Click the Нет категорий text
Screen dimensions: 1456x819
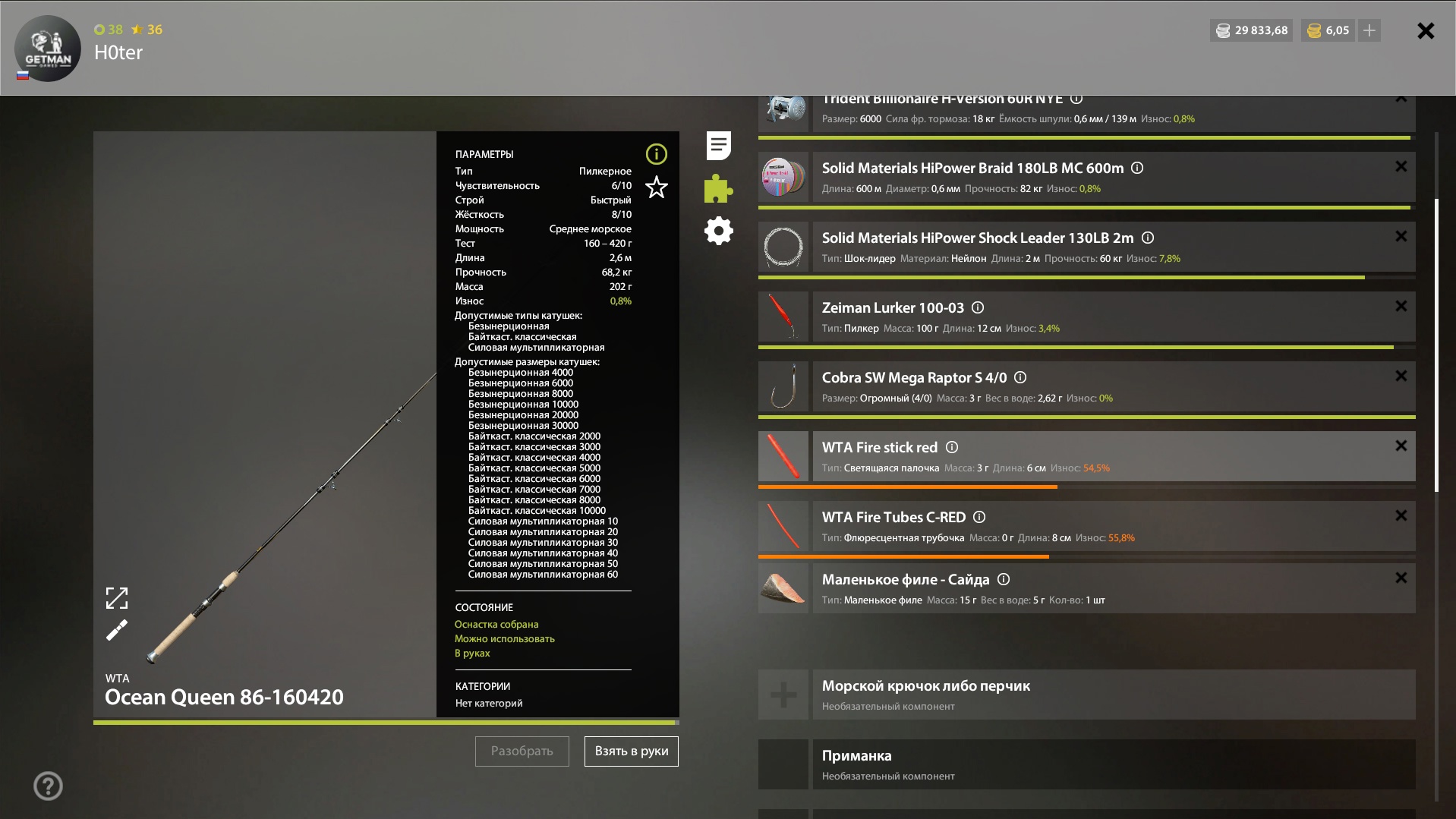click(489, 703)
